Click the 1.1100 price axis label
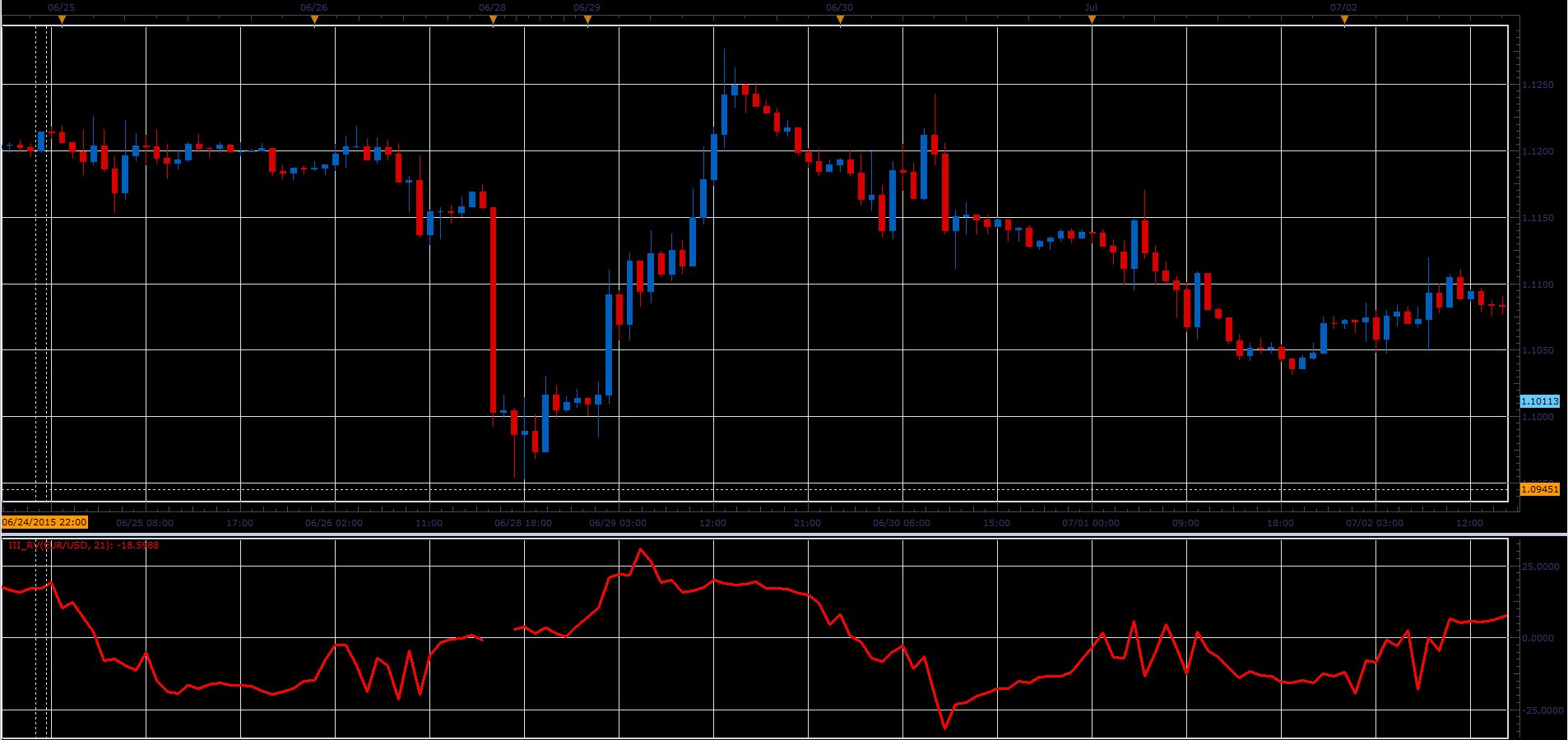1568x740 pixels. (1538, 284)
